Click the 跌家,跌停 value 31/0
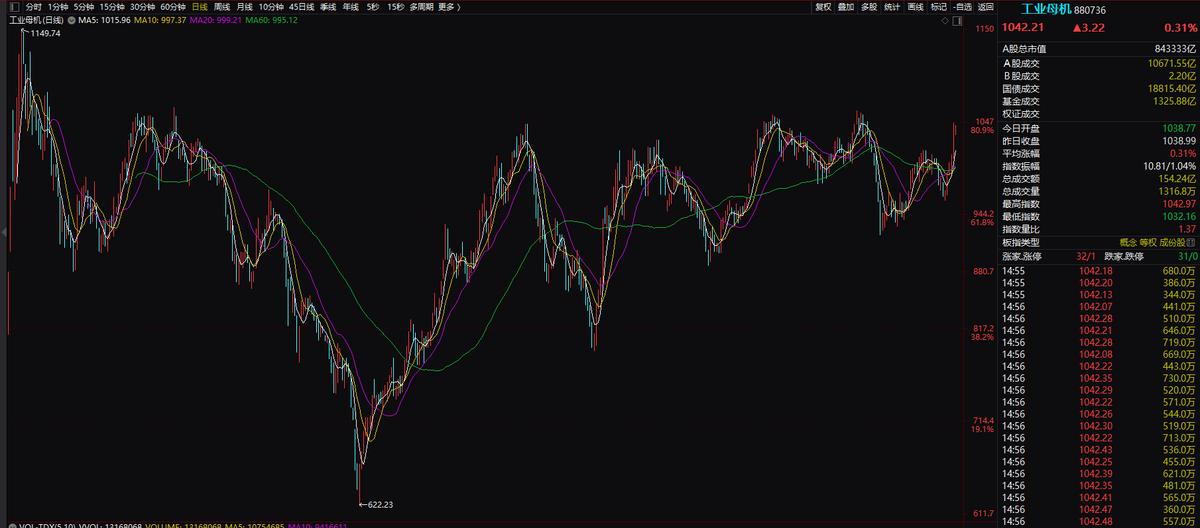 click(1186, 256)
